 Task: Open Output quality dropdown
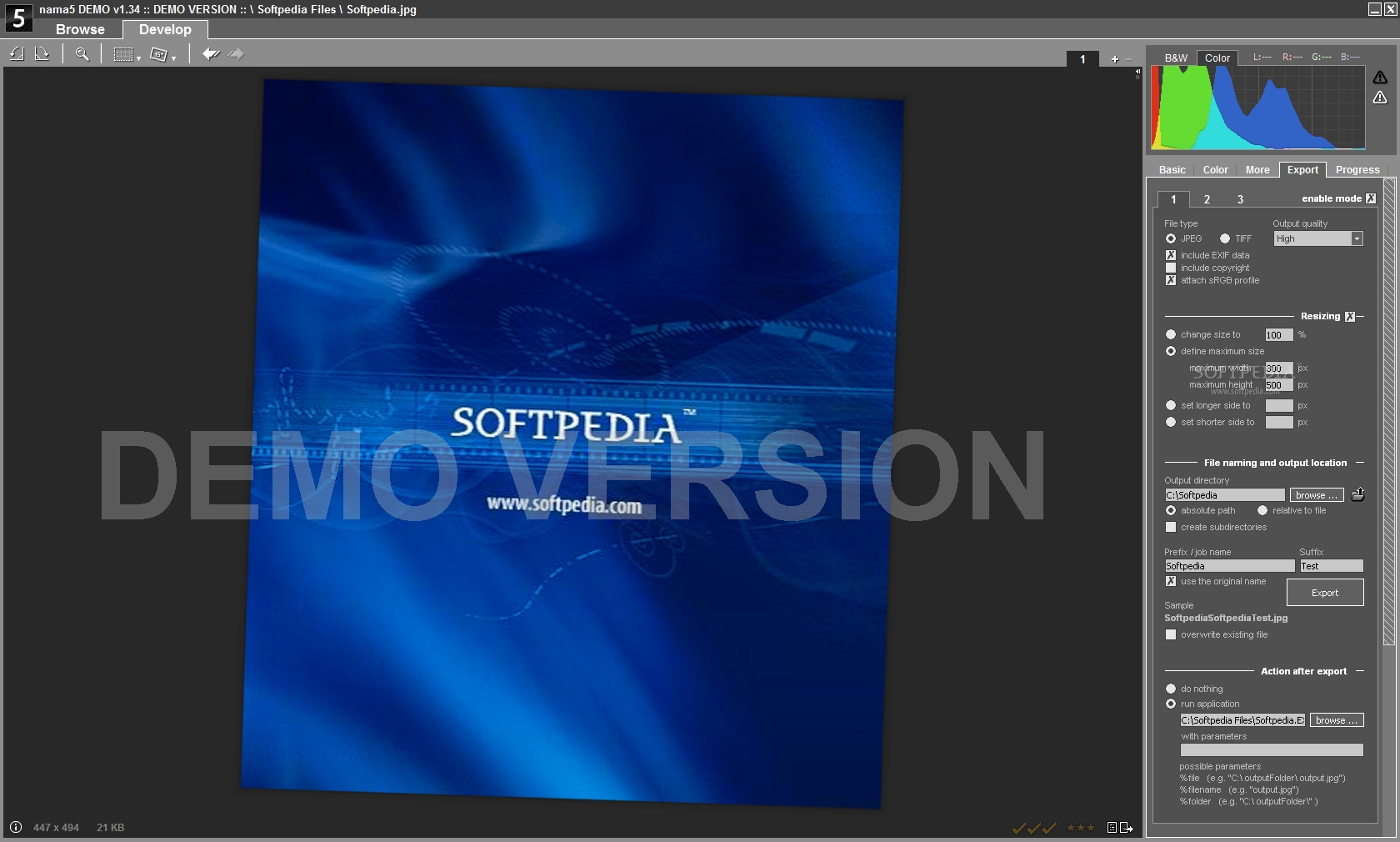tap(1318, 238)
